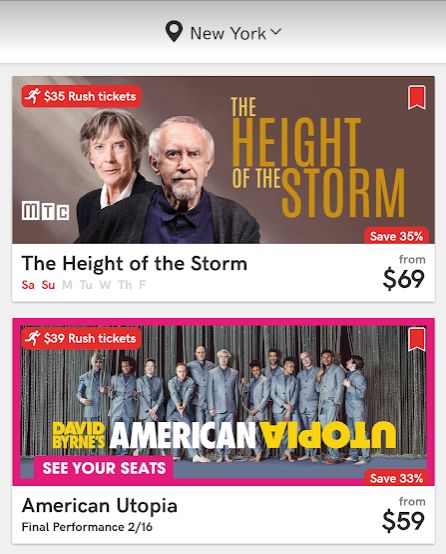Image resolution: width=446 pixels, height=554 pixels.
Task: Click the from $69 price
Action: point(404,272)
